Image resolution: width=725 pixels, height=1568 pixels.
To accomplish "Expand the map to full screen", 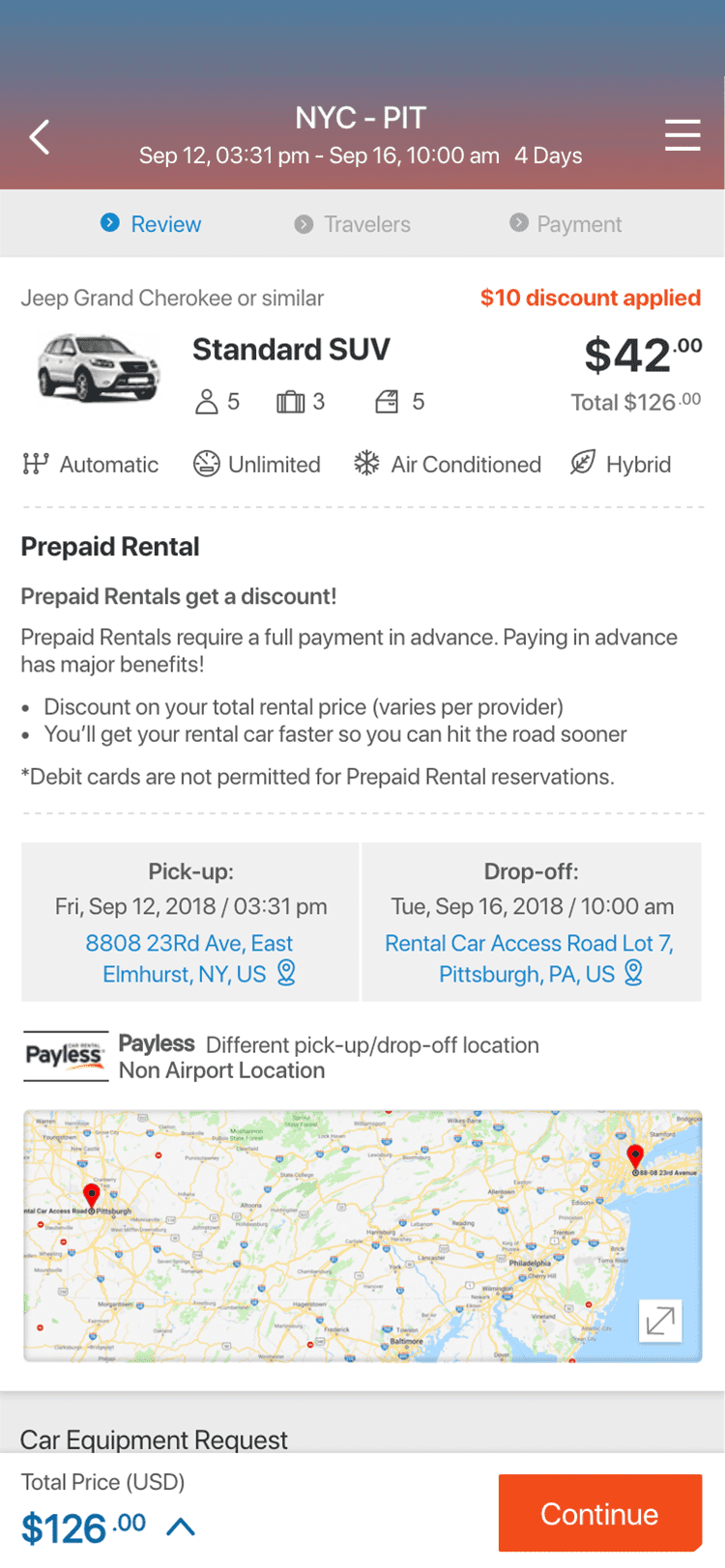I will (x=660, y=1320).
